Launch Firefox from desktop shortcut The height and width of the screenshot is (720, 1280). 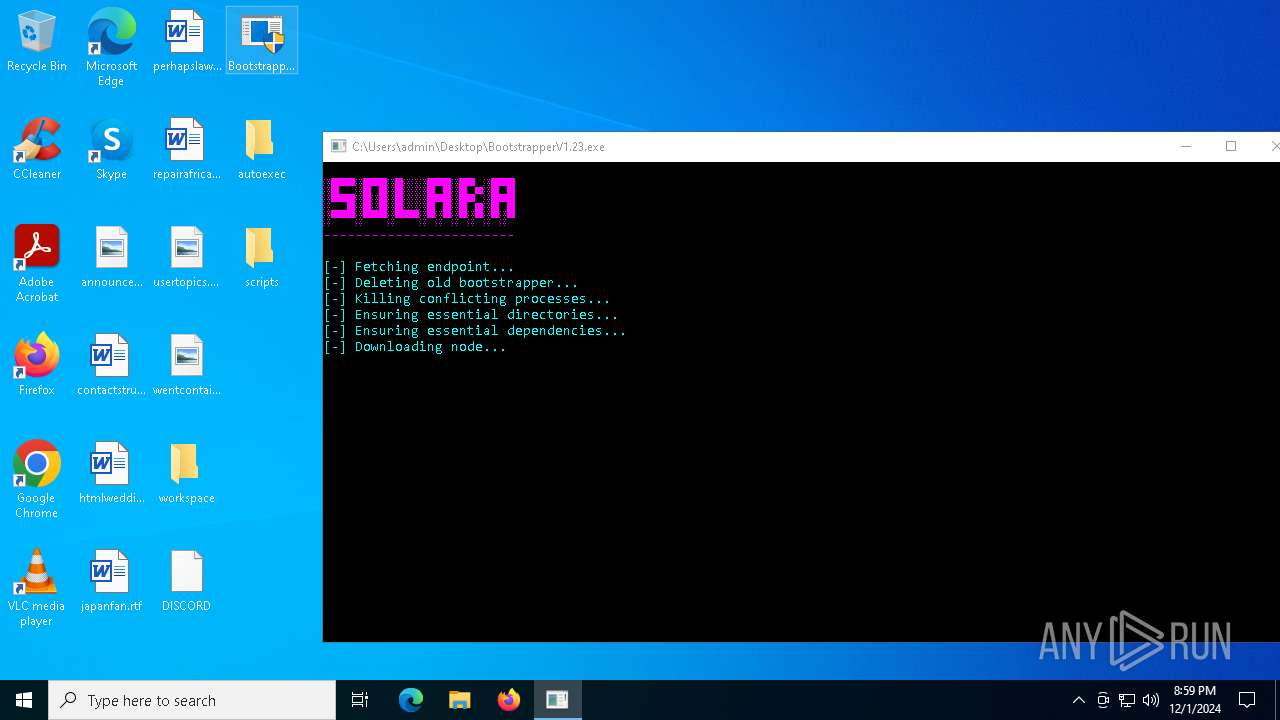[x=37, y=366]
